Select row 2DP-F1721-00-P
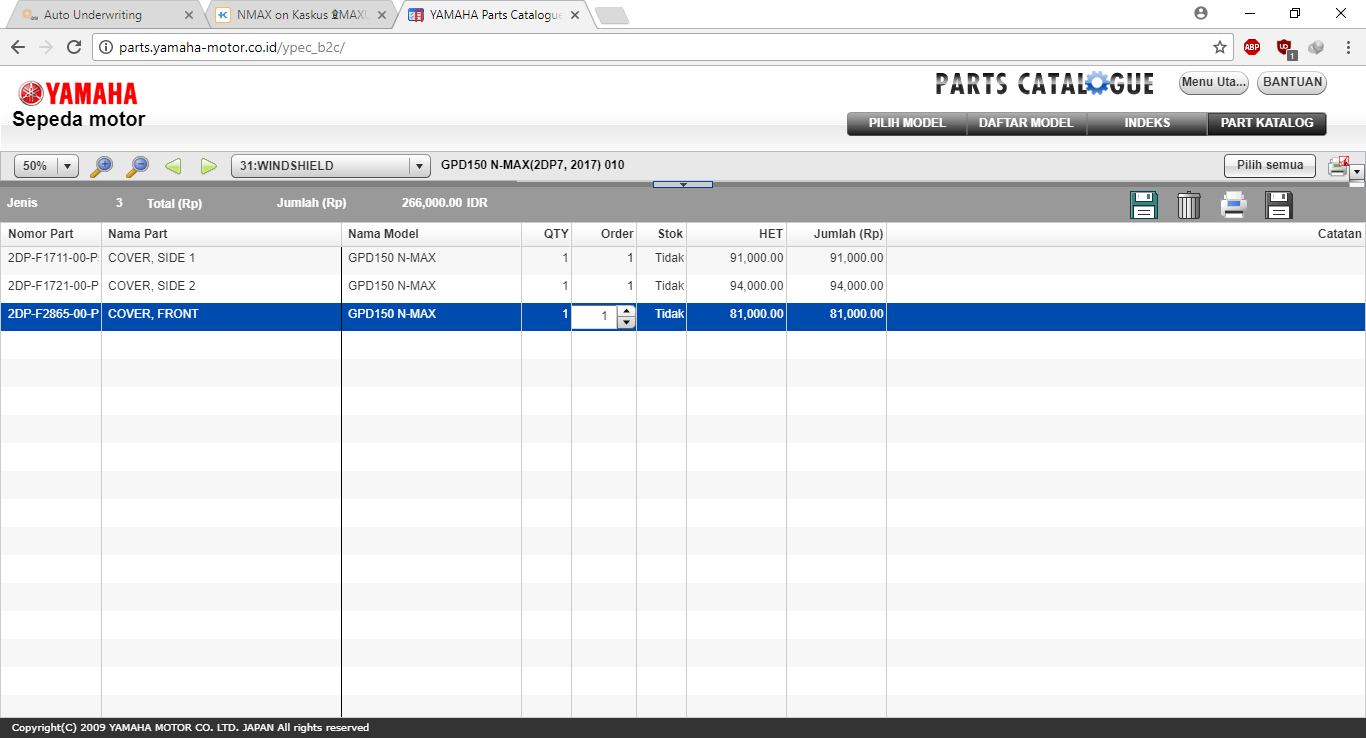Screen dimensions: 1366x738 683,288
